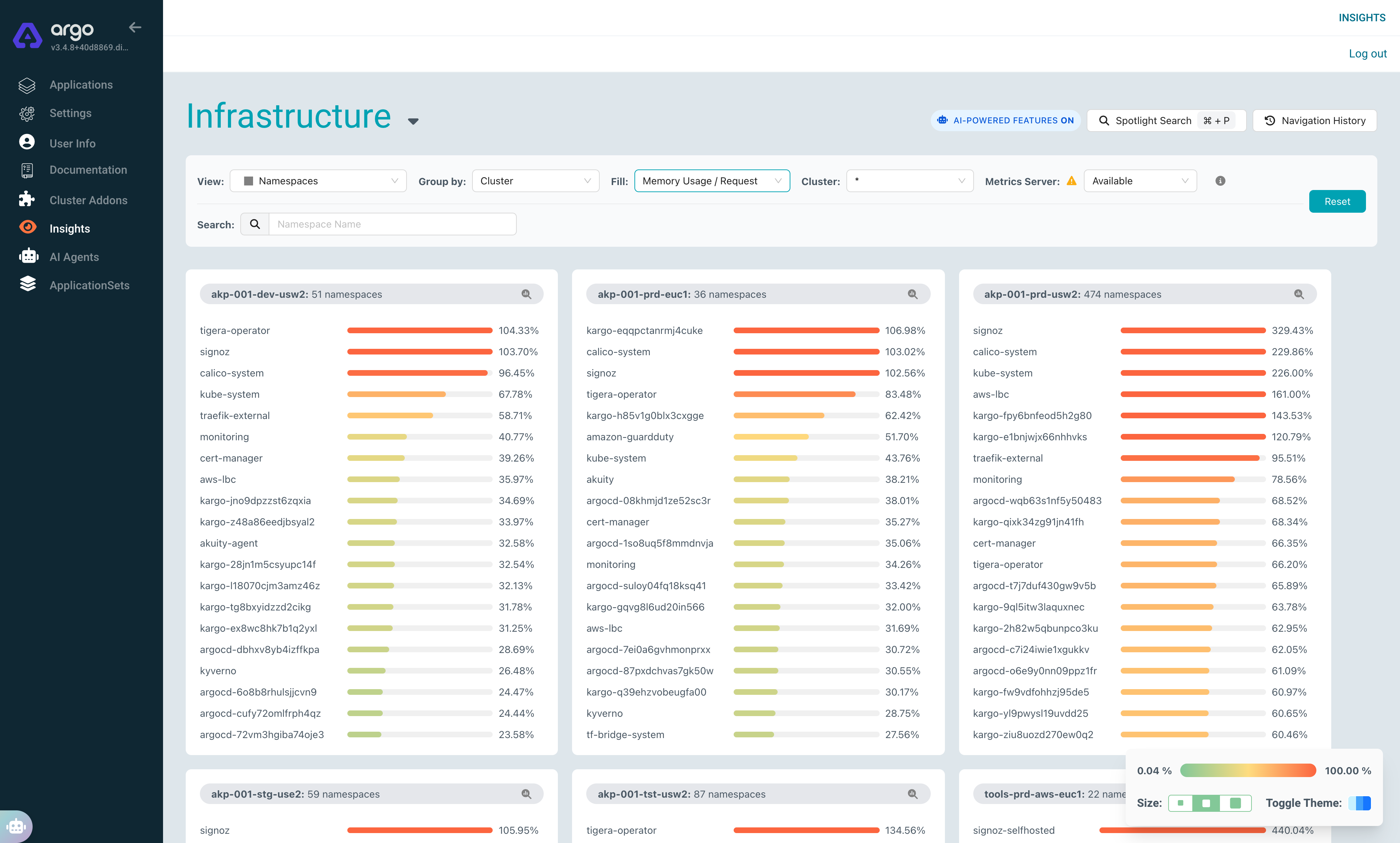Viewport: 1400px width, 843px height.
Task: Open AI Agents menu item
Action: tap(74, 257)
